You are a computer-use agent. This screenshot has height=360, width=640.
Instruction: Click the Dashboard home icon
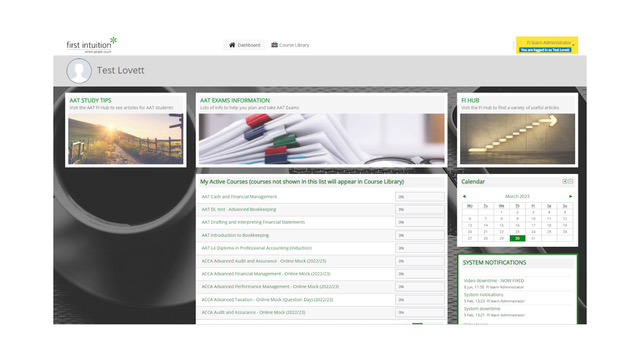point(232,45)
